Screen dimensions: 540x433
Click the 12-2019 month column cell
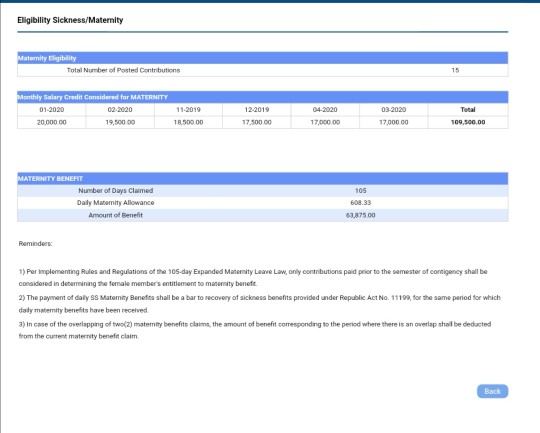click(x=257, y=110)
